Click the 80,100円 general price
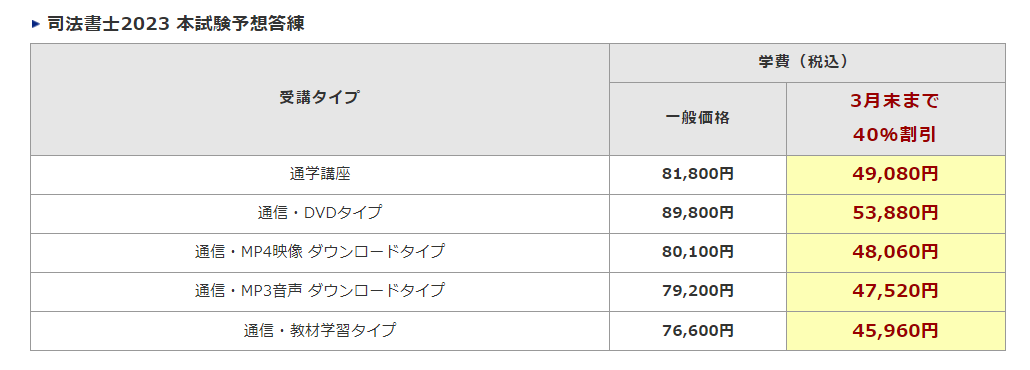Viewport: 1030px width, 370px height. tap(698, 252)
